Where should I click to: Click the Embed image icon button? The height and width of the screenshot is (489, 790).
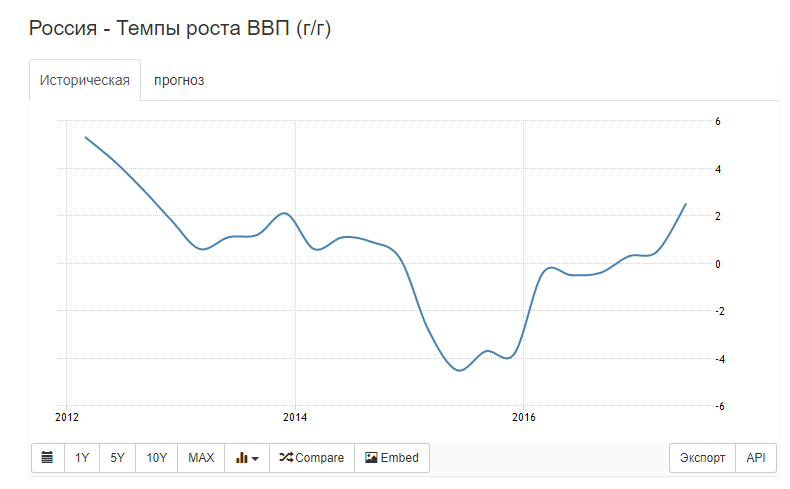point(392,458)
